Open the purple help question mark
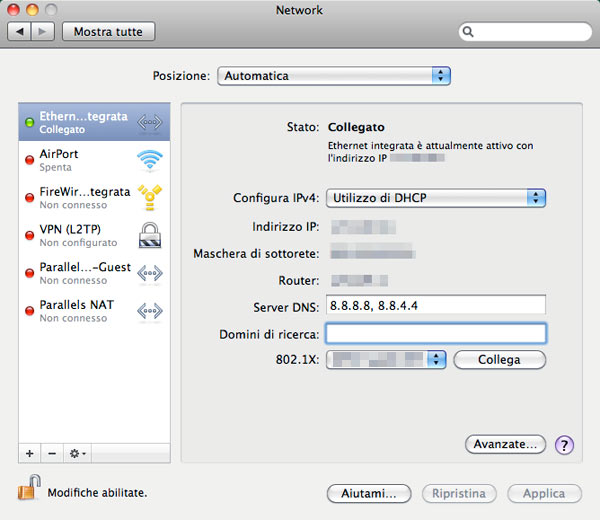The height and width of the screenshot is (520, 600). (563, 445)
